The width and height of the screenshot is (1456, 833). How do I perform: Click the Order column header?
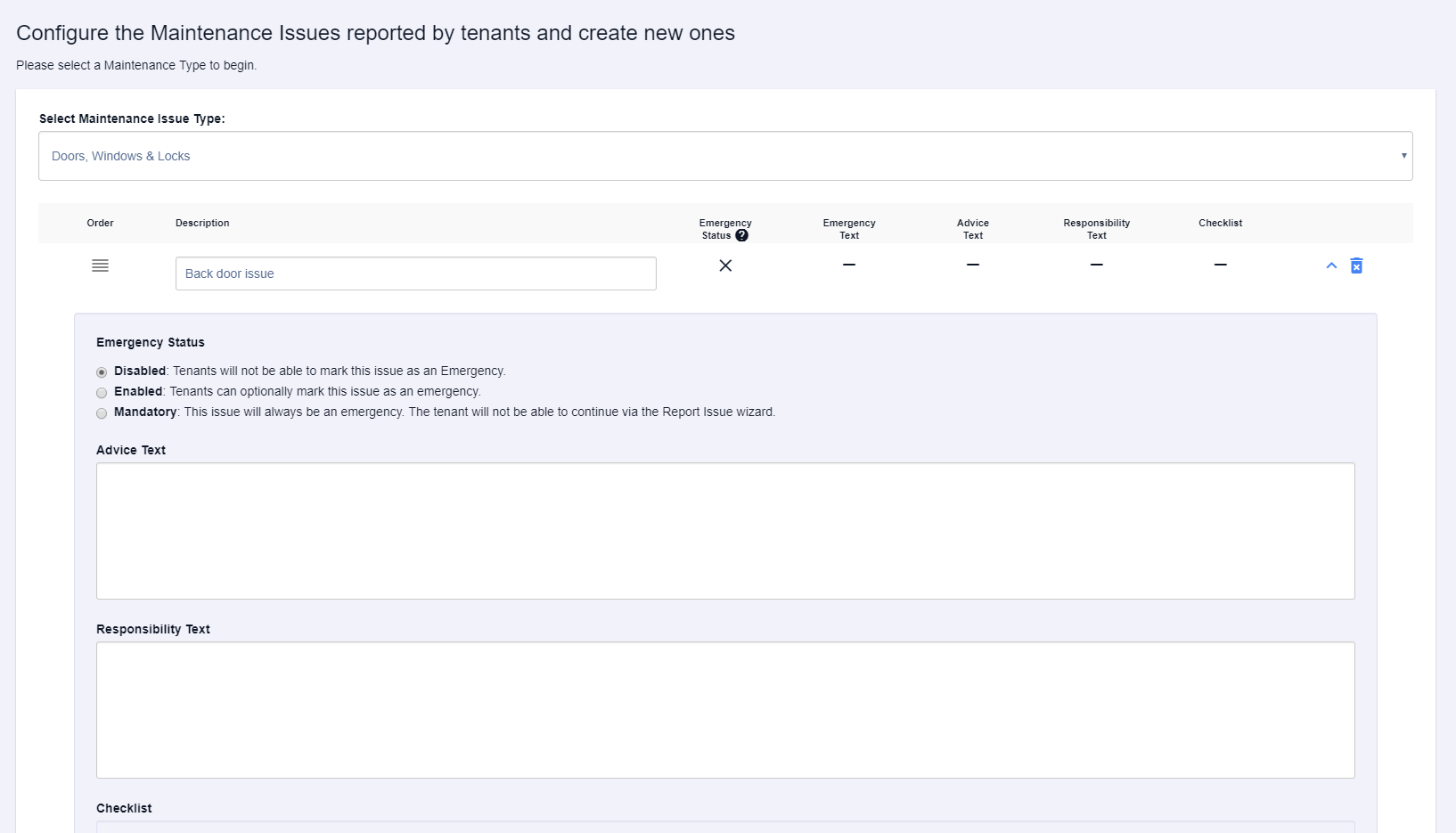[100, 223]
